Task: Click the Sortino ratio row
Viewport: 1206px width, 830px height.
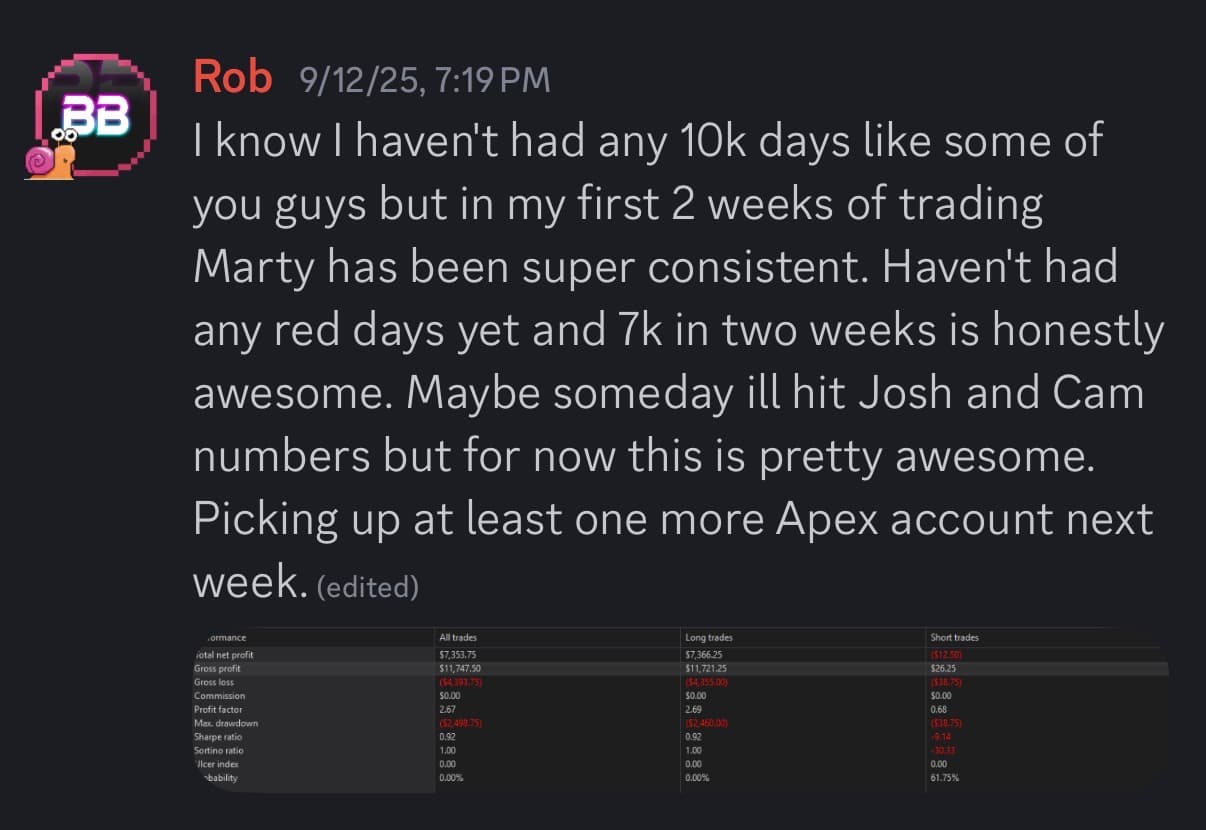Action: (x=217, y=750)
